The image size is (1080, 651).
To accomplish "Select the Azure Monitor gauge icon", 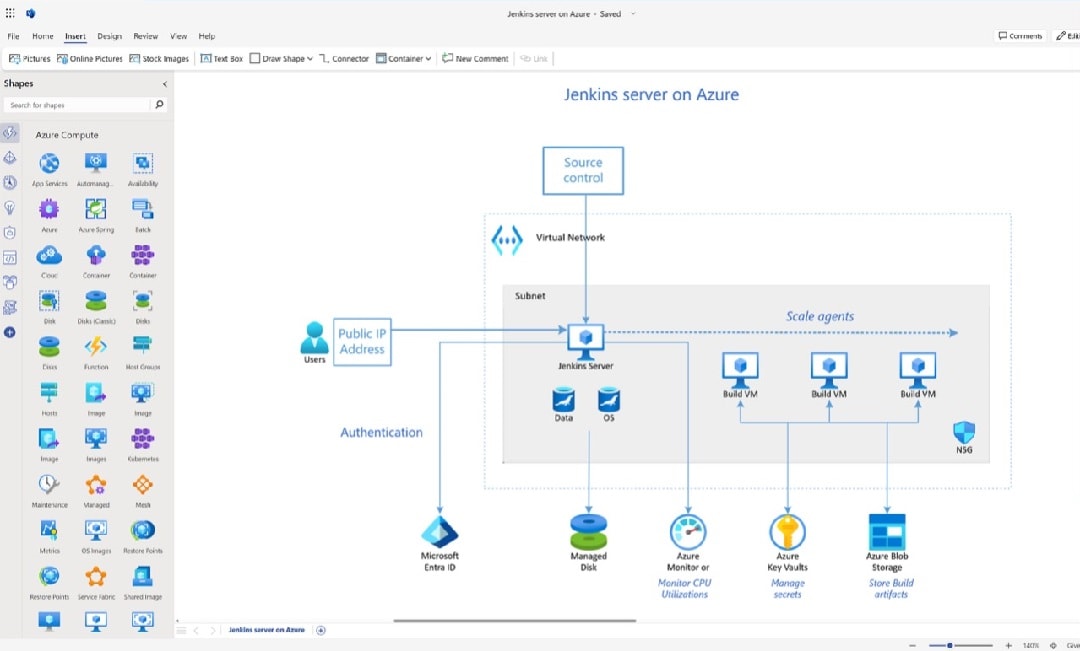I will pyautogui.click(x=687, y=532).
